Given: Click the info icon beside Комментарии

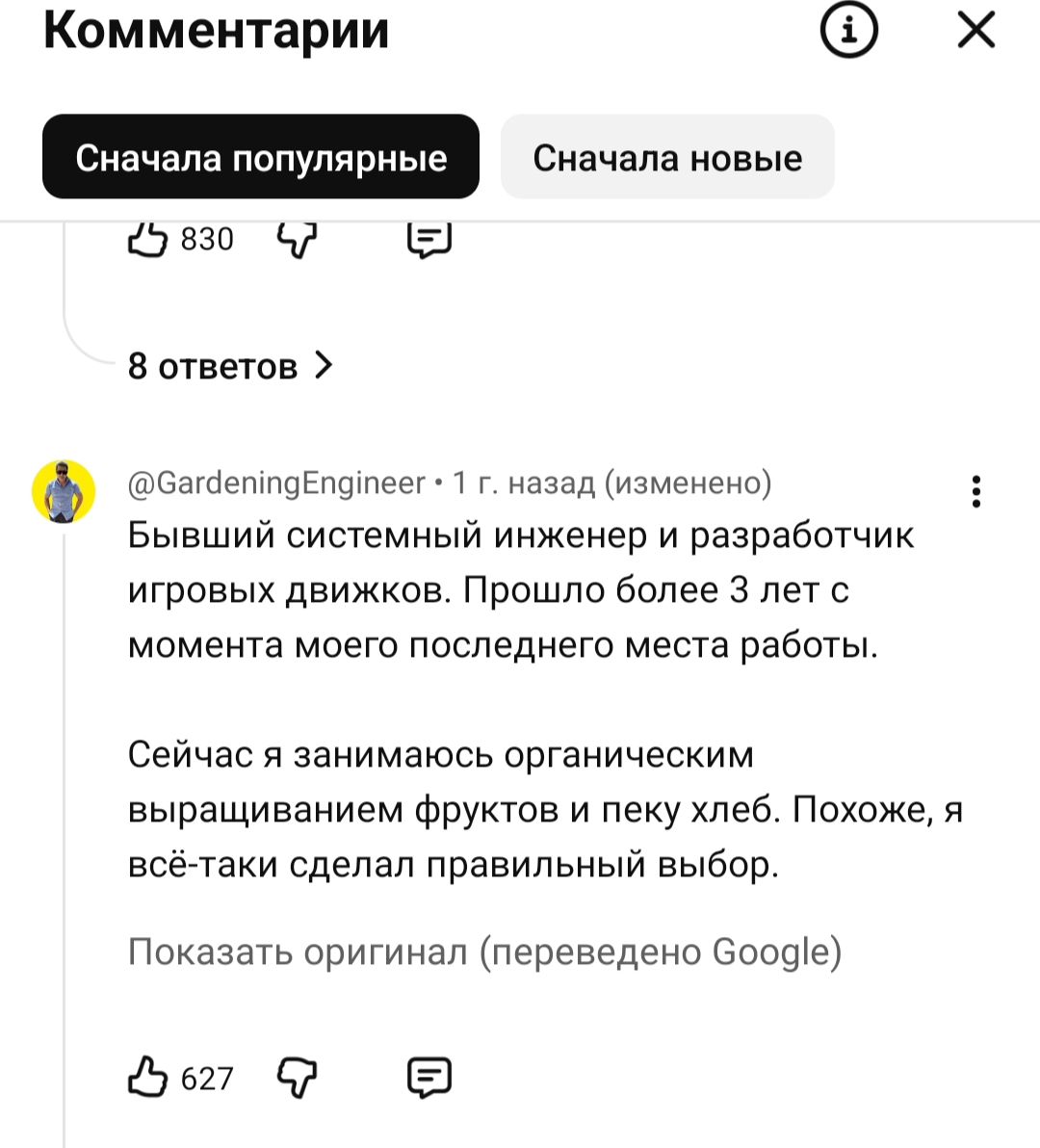Looking at the screenshot, I should click(x=848, y=31).
